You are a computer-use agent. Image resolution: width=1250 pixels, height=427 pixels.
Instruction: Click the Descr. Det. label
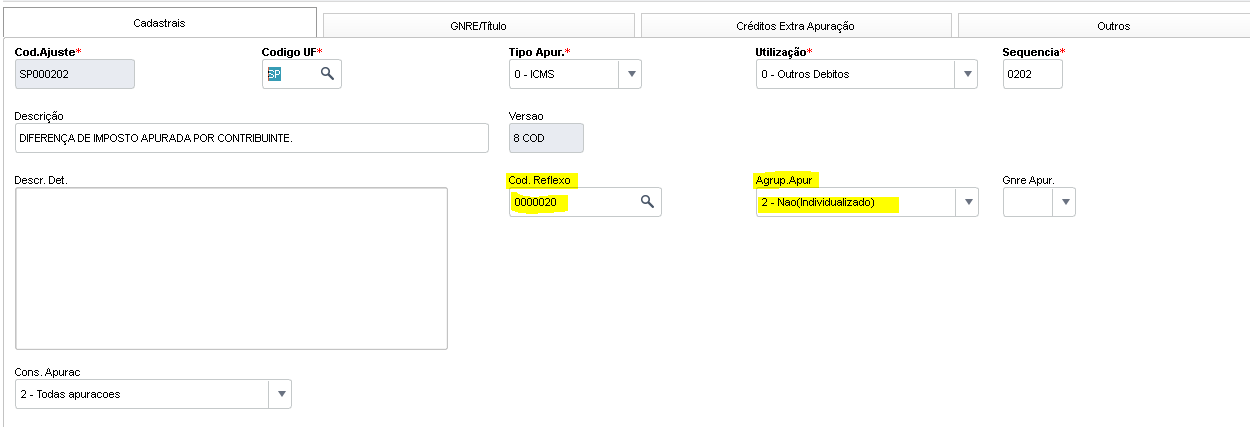[x=40, y=180]
